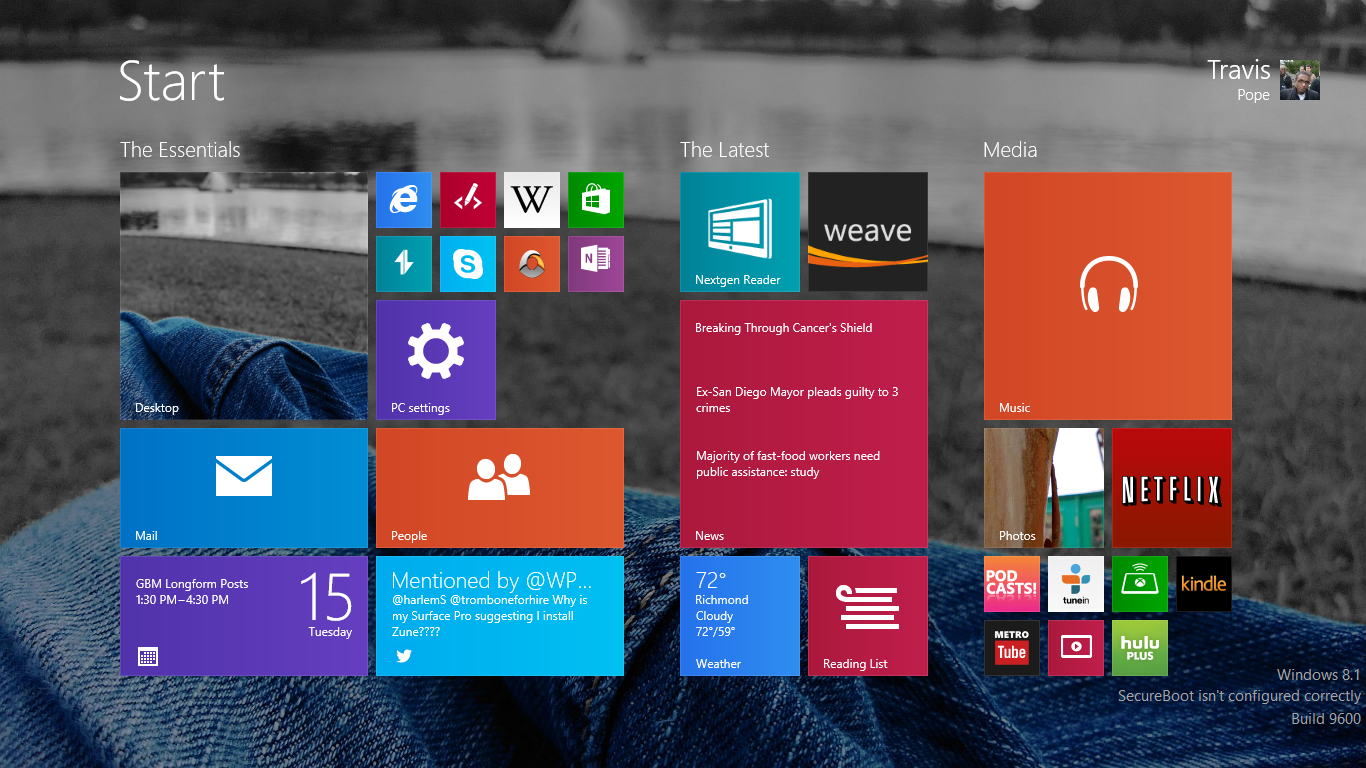Open the Mail tile

(x=244, y=488)
